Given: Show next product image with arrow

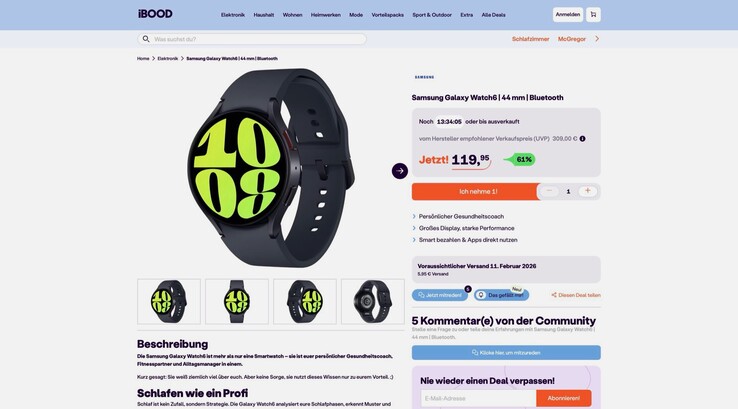Looking at the screenshot, I should click(400, 171).
